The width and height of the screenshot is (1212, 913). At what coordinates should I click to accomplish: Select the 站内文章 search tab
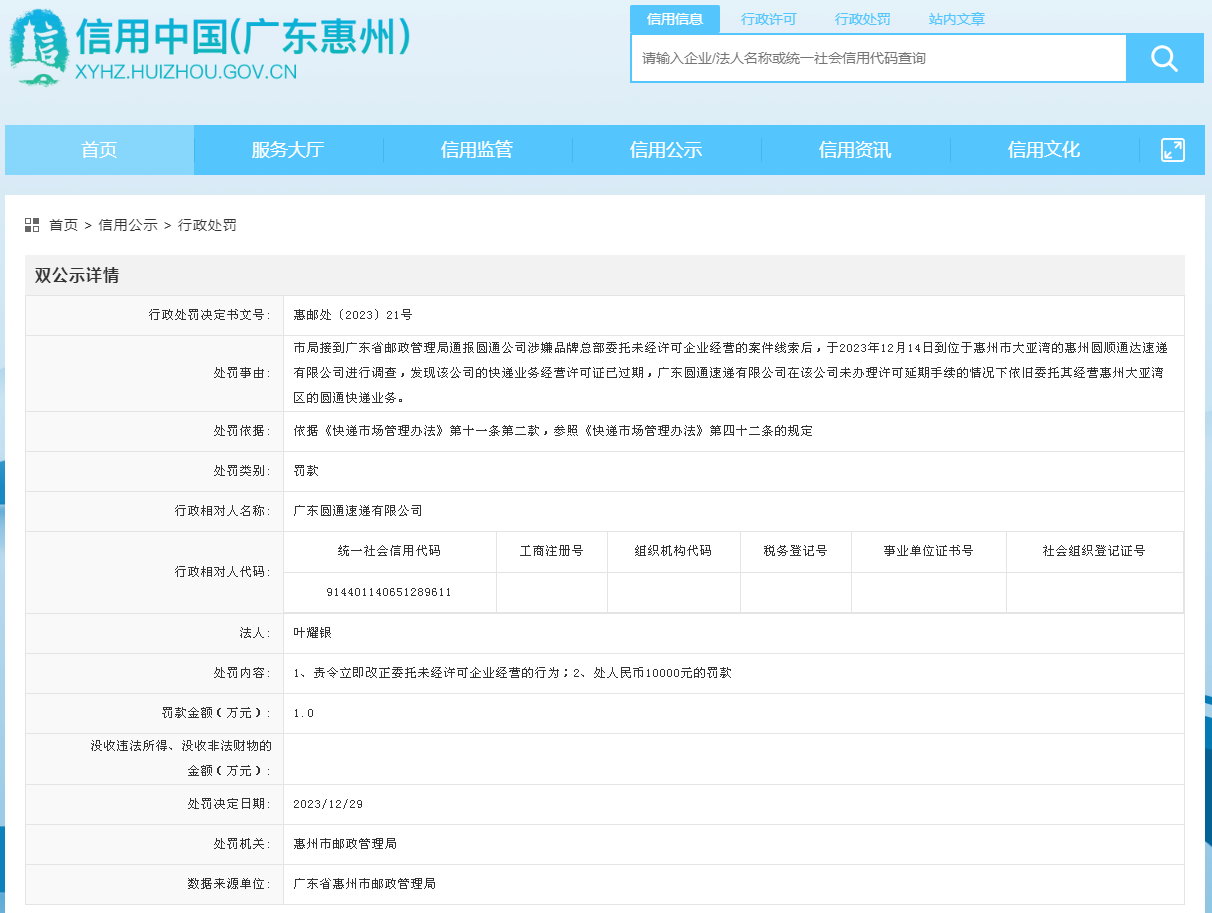pos(957,19)
